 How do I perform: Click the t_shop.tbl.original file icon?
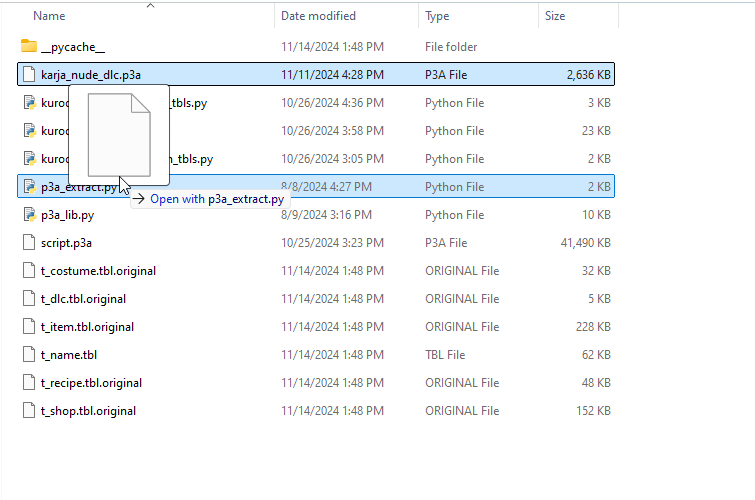[29, 410]
